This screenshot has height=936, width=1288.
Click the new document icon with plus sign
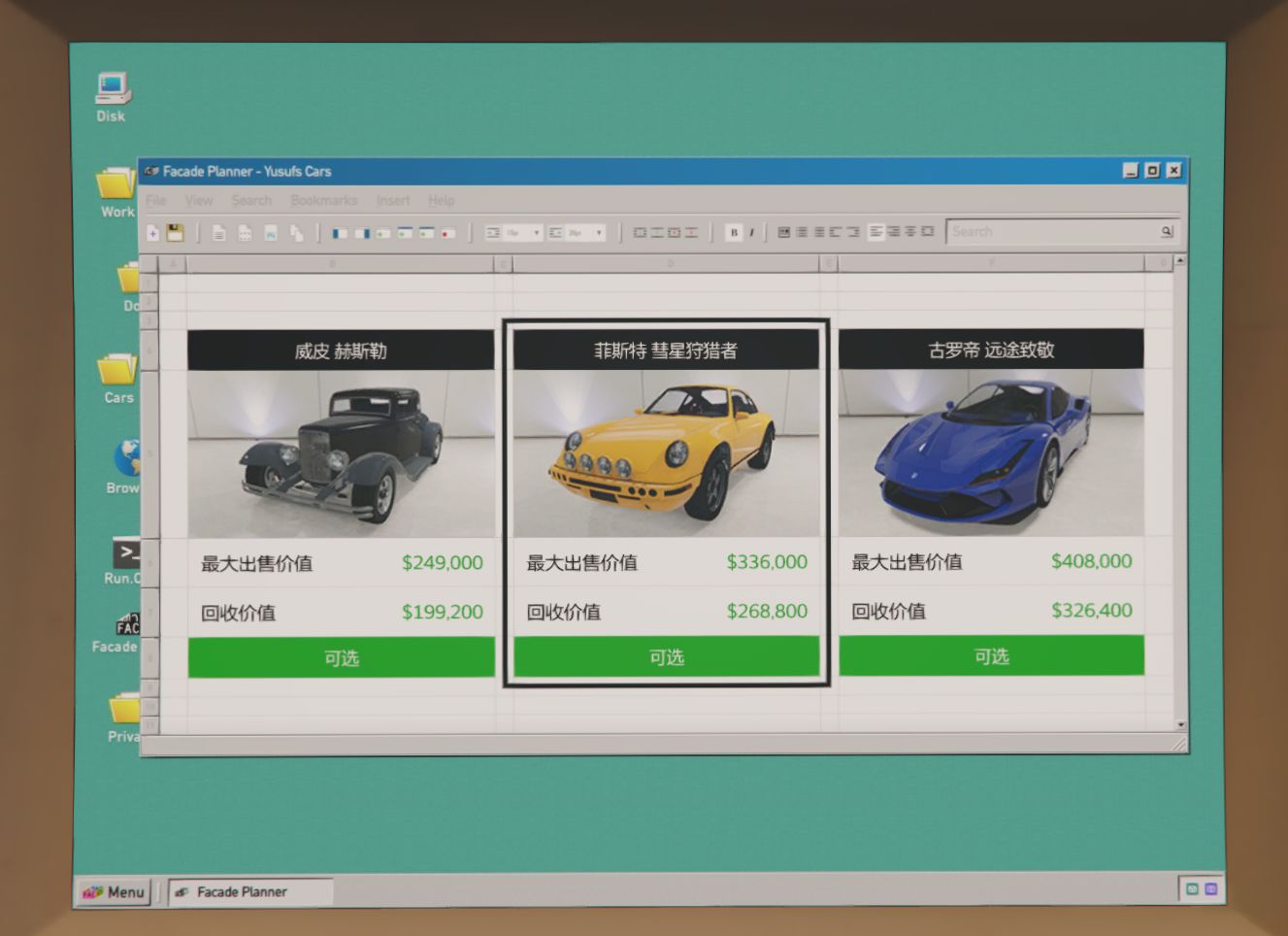click(152, 233)
